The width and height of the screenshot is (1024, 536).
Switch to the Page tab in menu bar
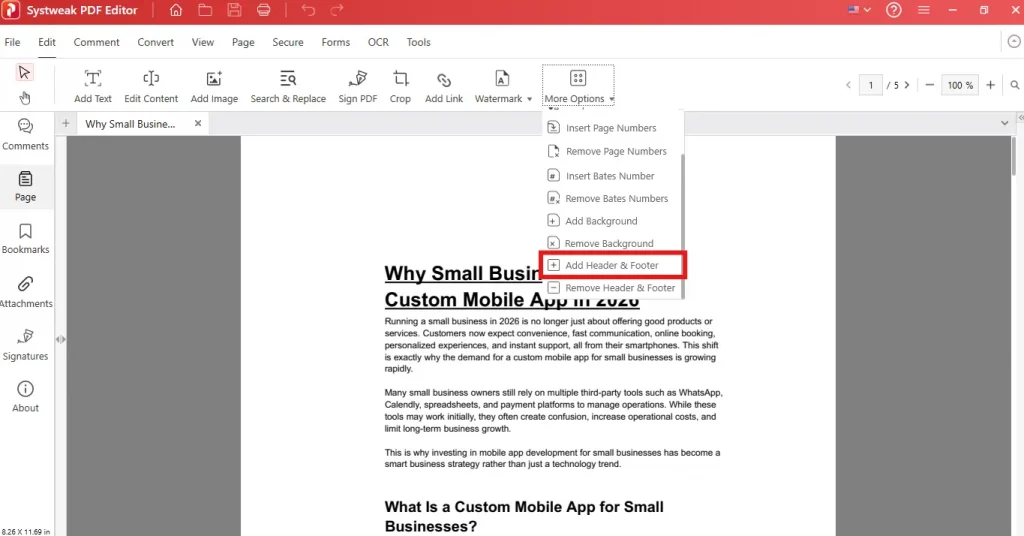coord(243,42)
